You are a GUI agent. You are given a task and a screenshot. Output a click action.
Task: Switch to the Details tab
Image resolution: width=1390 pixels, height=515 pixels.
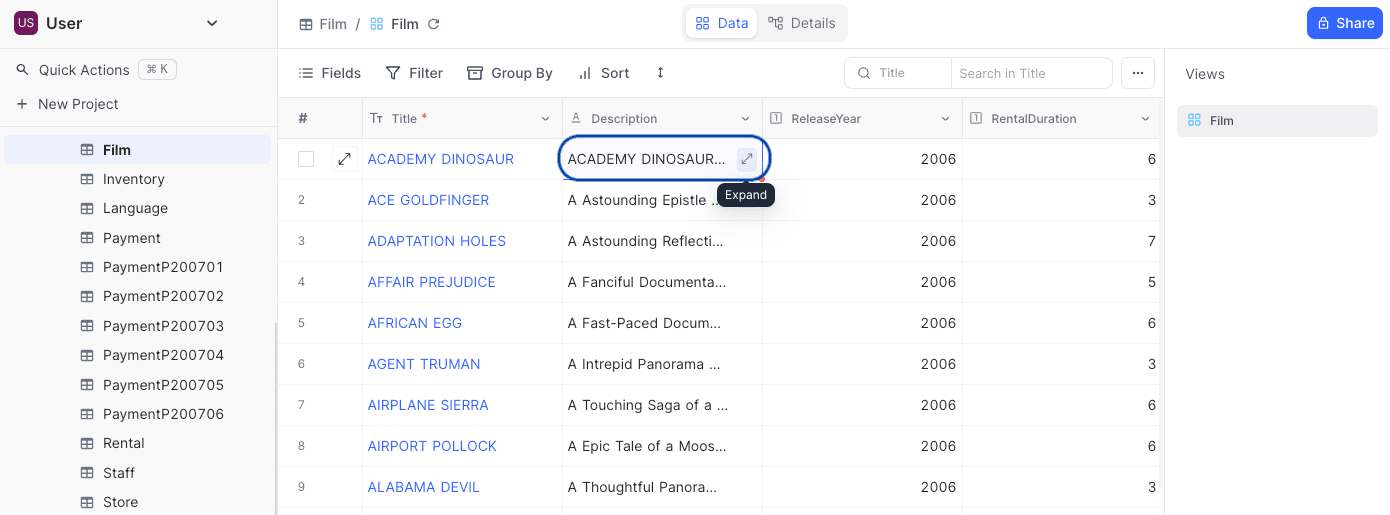pos(802,23)
